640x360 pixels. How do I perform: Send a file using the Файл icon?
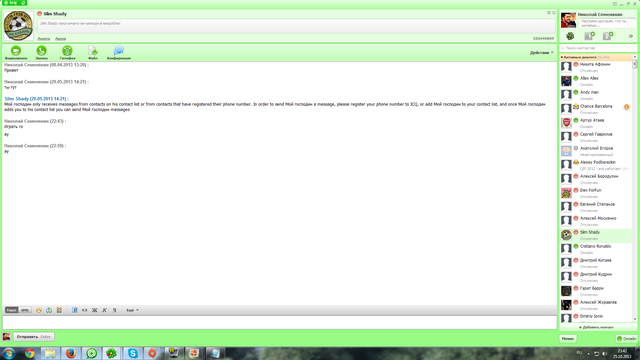(x=93, y=52)
